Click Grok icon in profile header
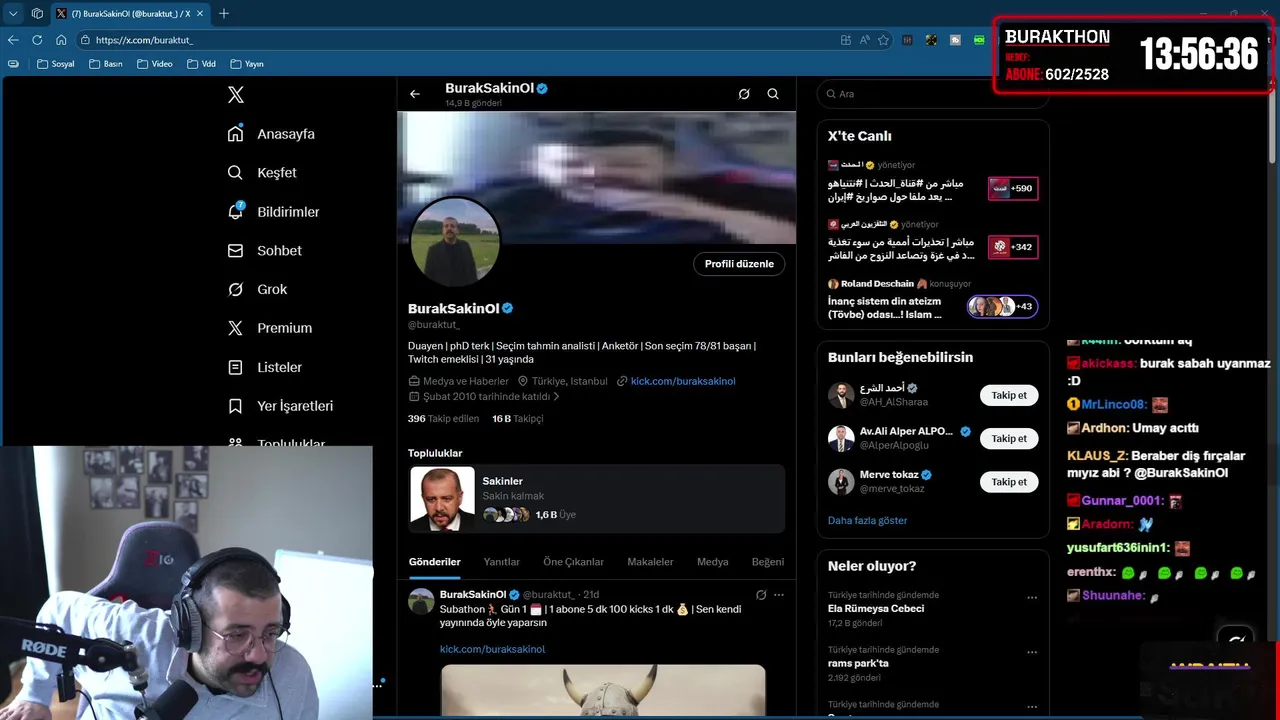Image resolution: width=1280 pixels, height=720 pixels. coord(744,94)
